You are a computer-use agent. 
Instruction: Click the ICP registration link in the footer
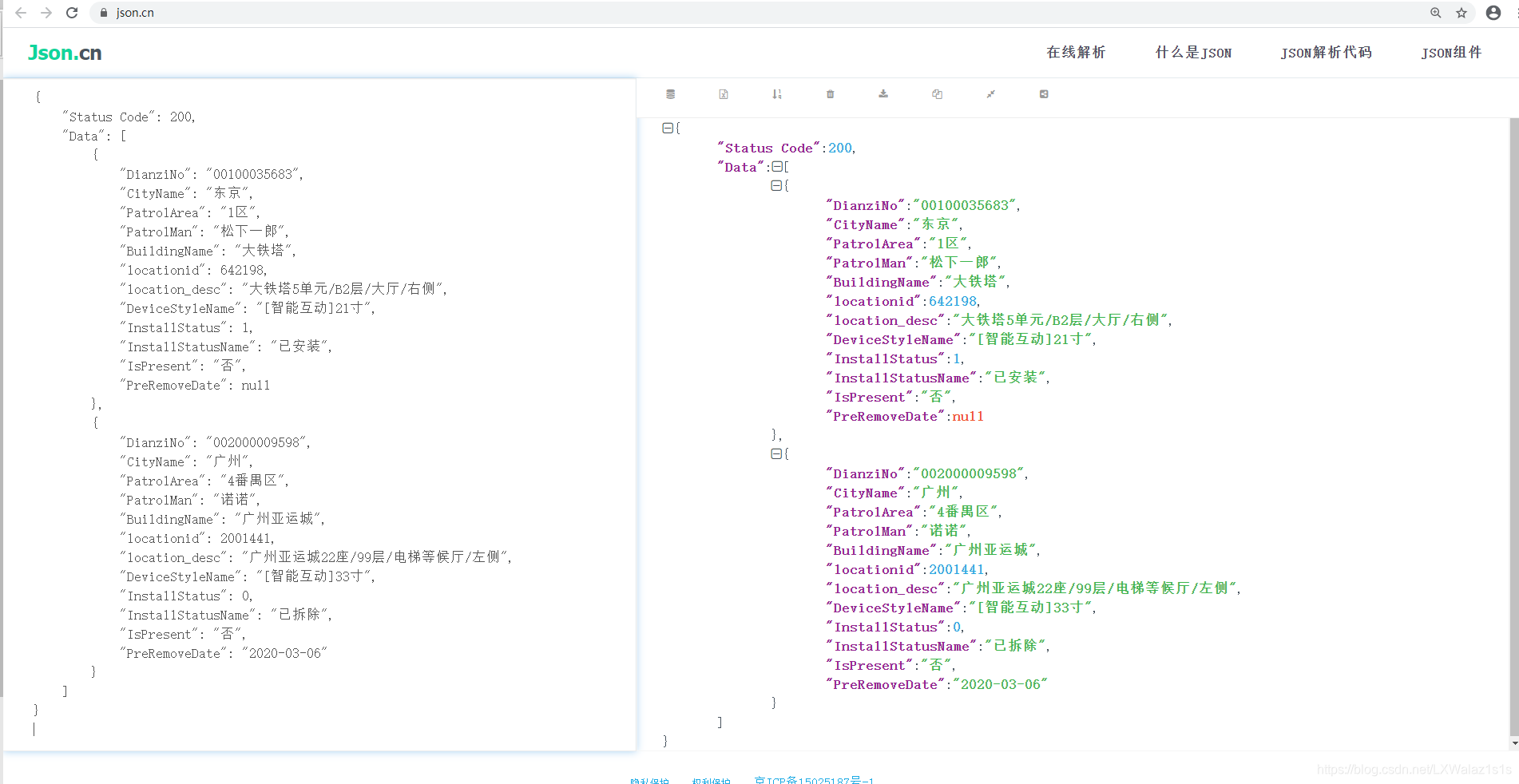pyautogui.click(x=814, y=780)
